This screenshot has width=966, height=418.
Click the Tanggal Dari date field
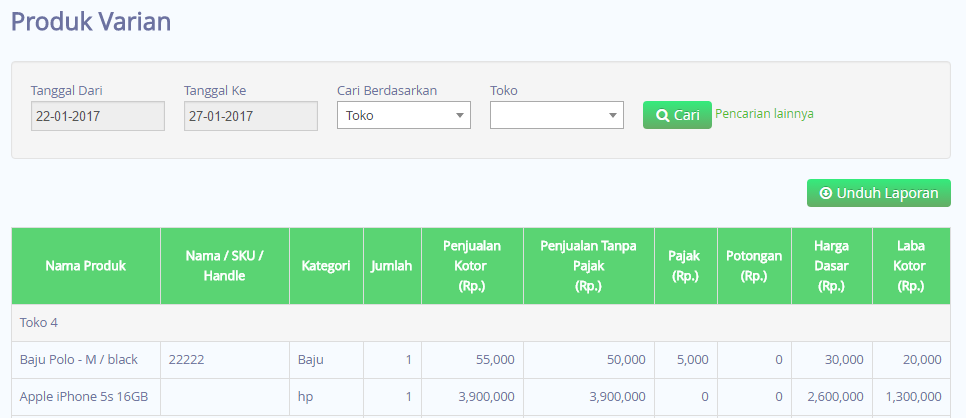click(x=98, y=116)
